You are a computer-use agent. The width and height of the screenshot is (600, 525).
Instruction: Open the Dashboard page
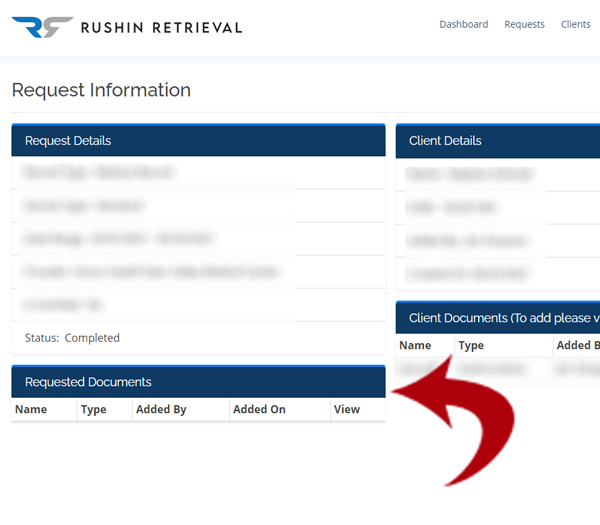click(463, 24)
